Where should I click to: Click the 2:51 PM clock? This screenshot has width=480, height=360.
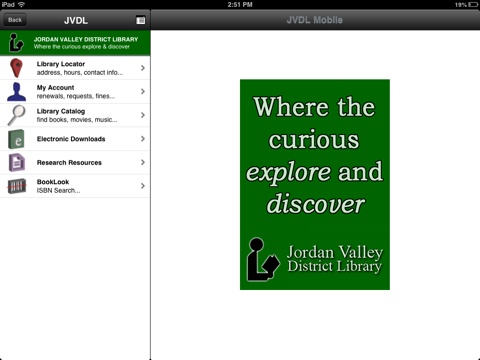click(240, 5)
